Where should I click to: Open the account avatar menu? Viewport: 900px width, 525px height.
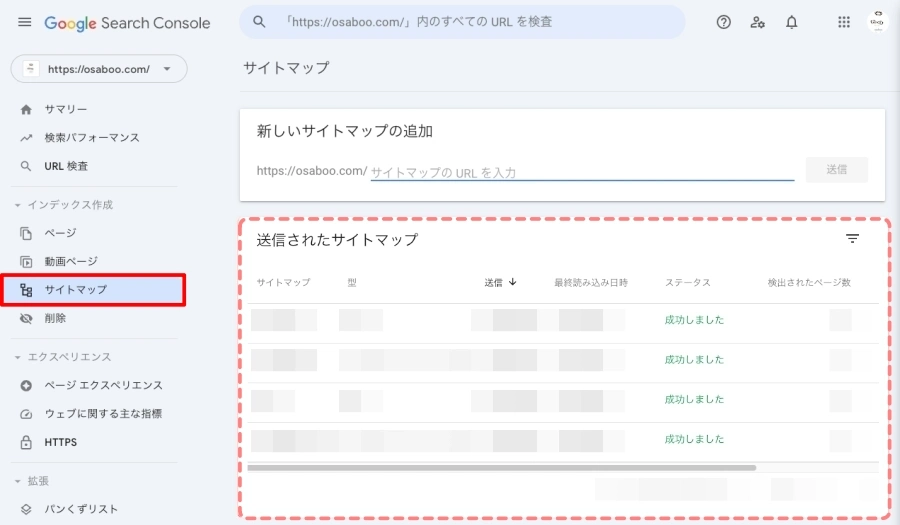click(878, 22)
